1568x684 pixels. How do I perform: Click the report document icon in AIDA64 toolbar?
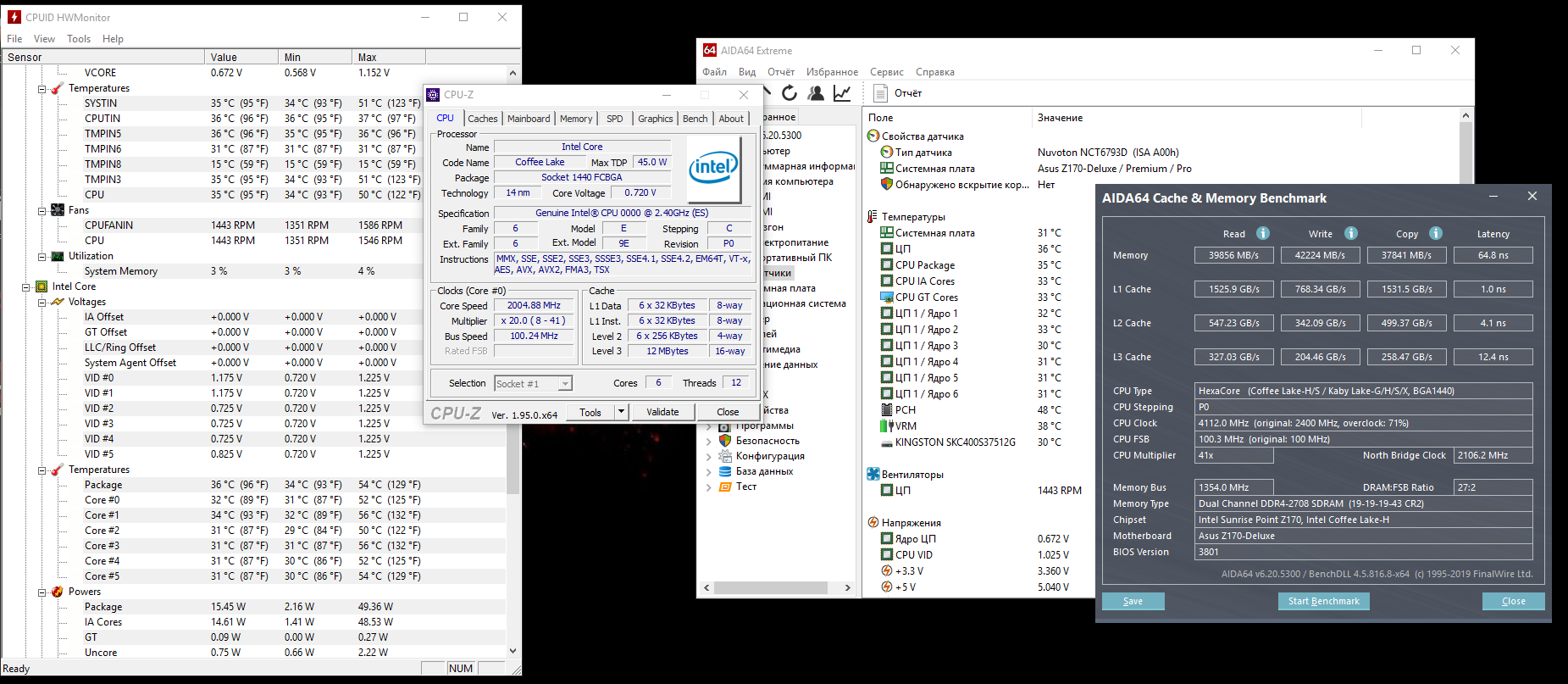click(880, 93)
